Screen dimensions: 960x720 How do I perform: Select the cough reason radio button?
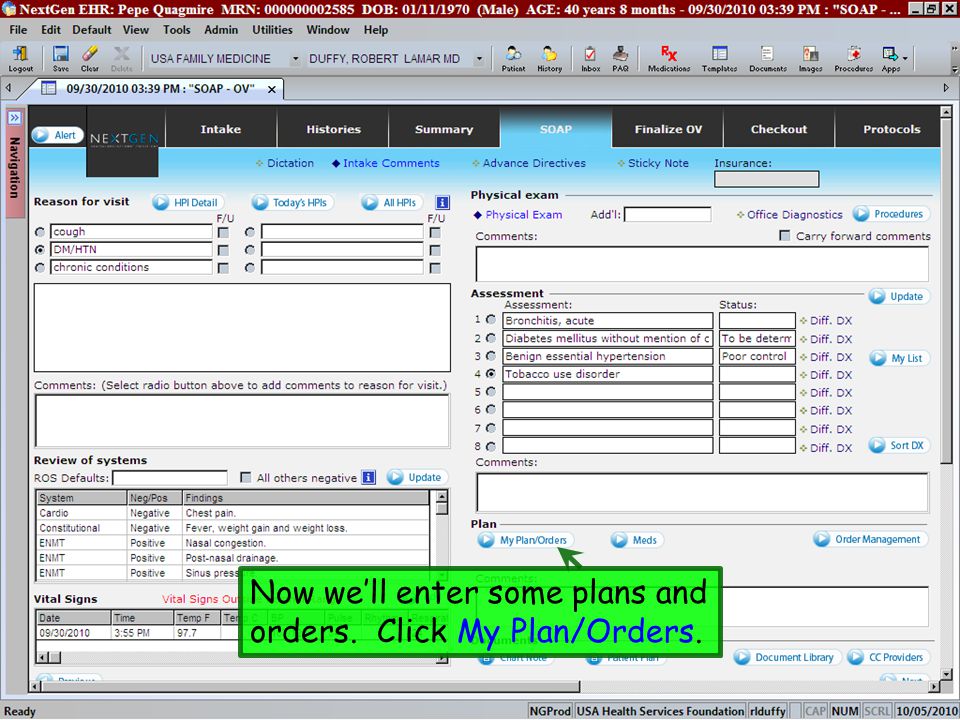(40, 232)
